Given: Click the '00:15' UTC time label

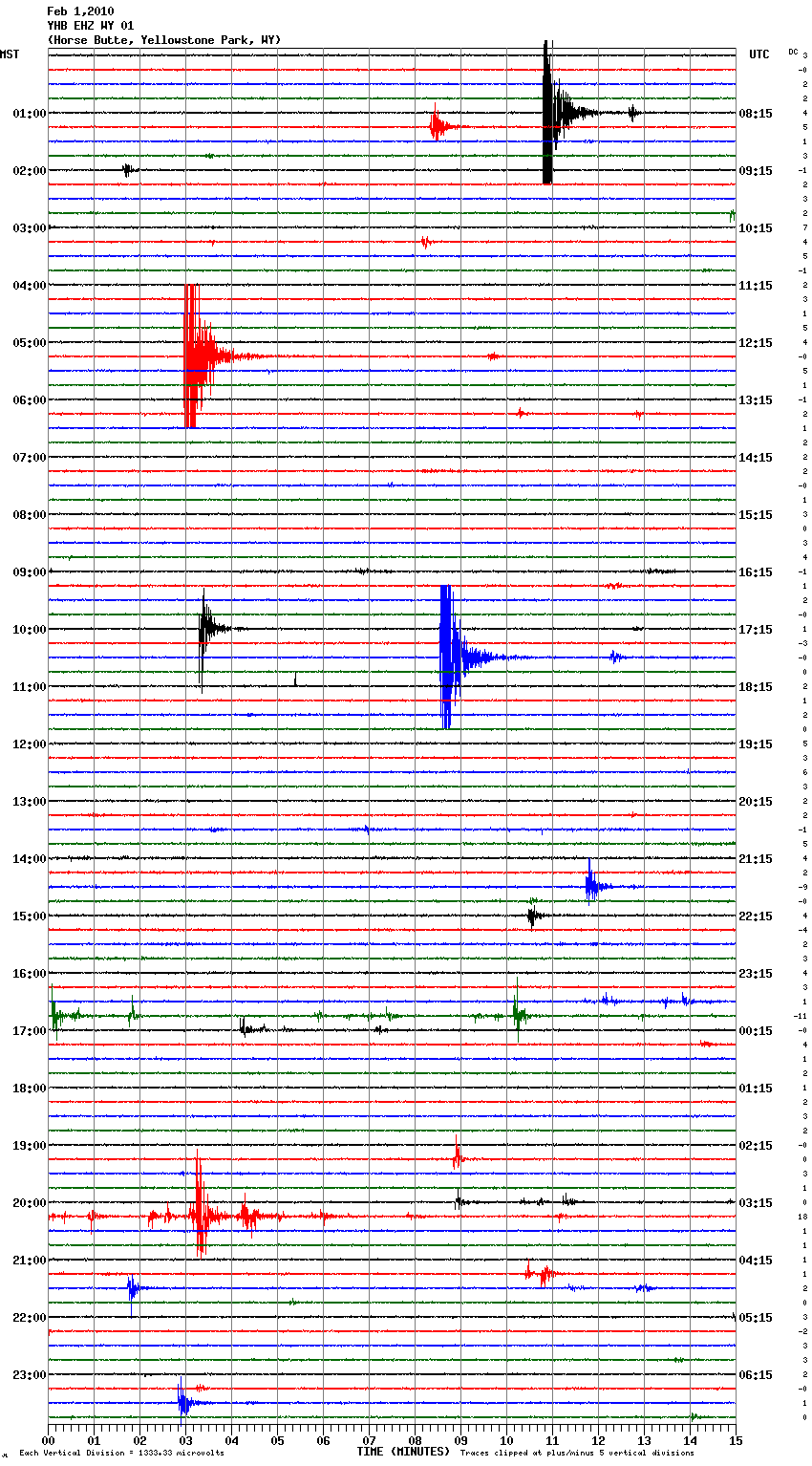Looking at the screenshot, I should click(756, 1031).
